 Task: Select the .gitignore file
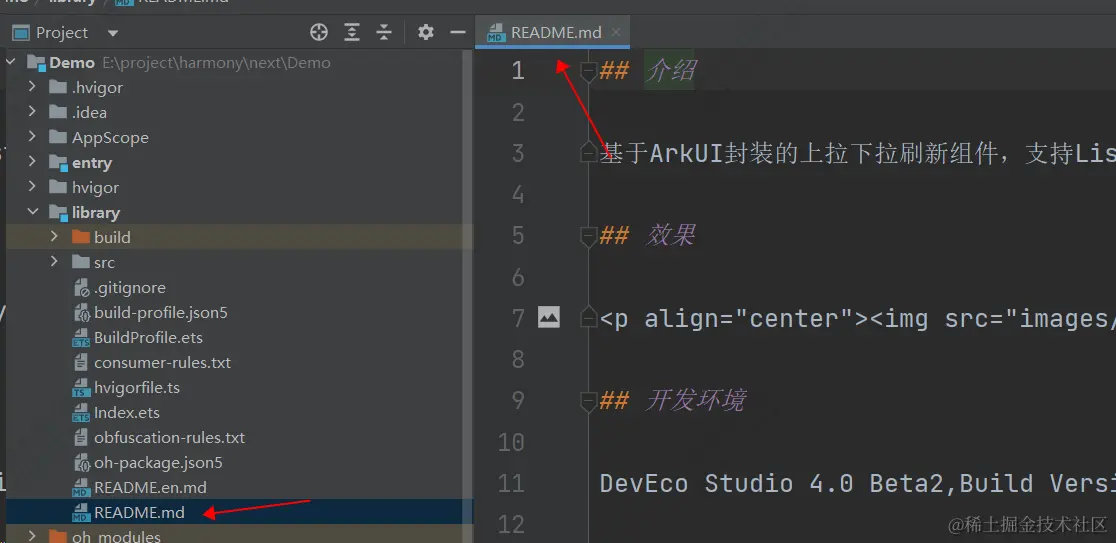[130, 288]
